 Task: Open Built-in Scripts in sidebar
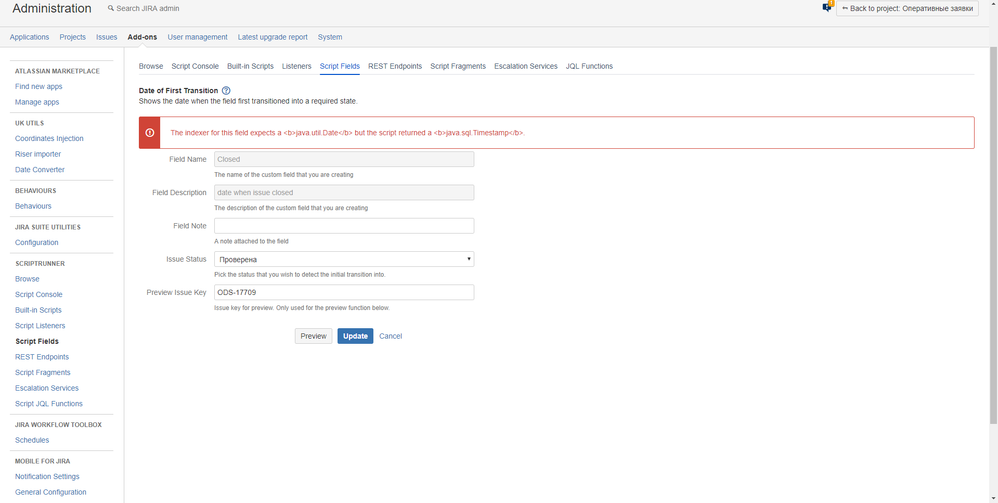(38, 310)
